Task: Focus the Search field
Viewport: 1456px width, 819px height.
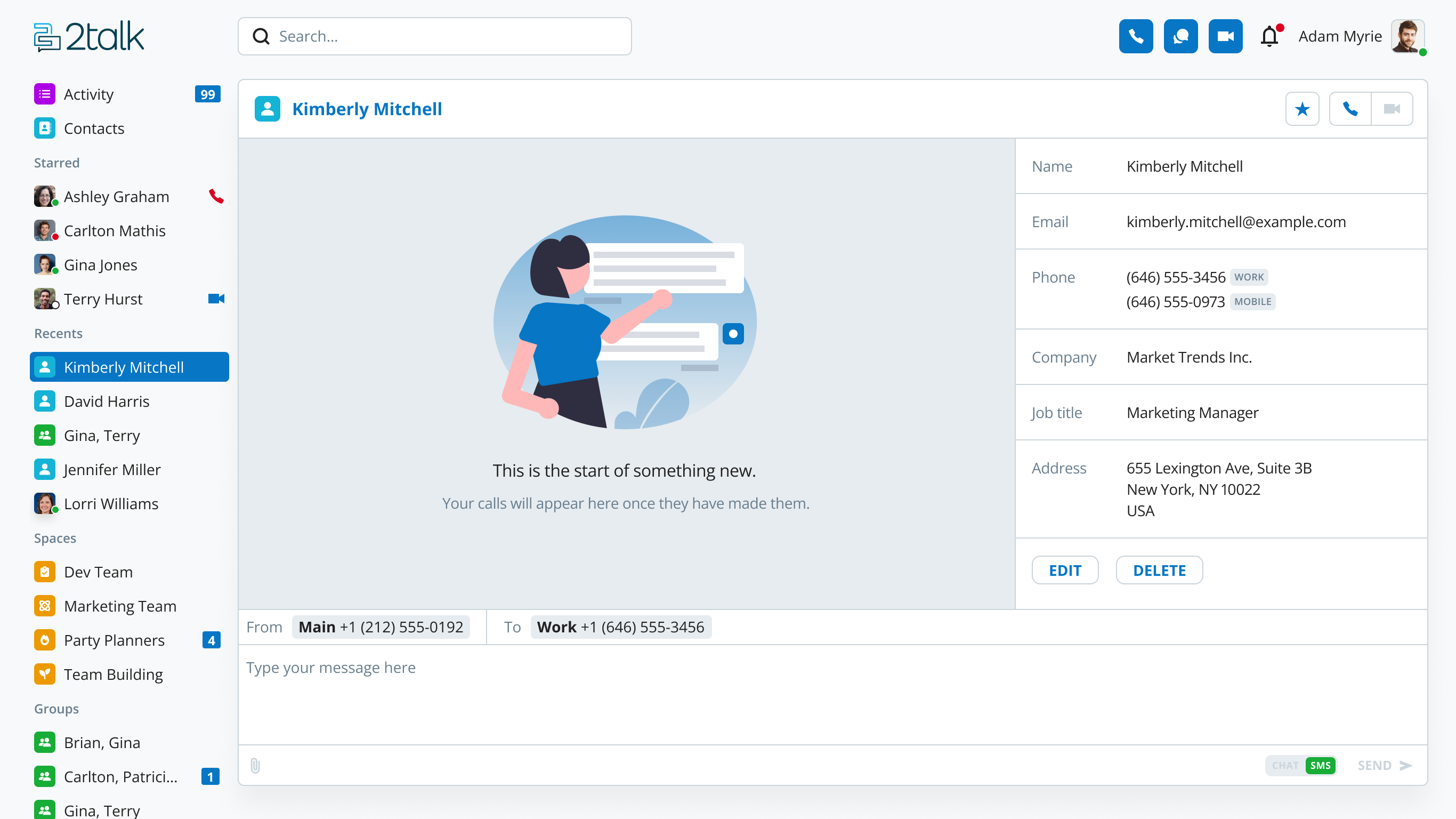Action: (434, 36)
